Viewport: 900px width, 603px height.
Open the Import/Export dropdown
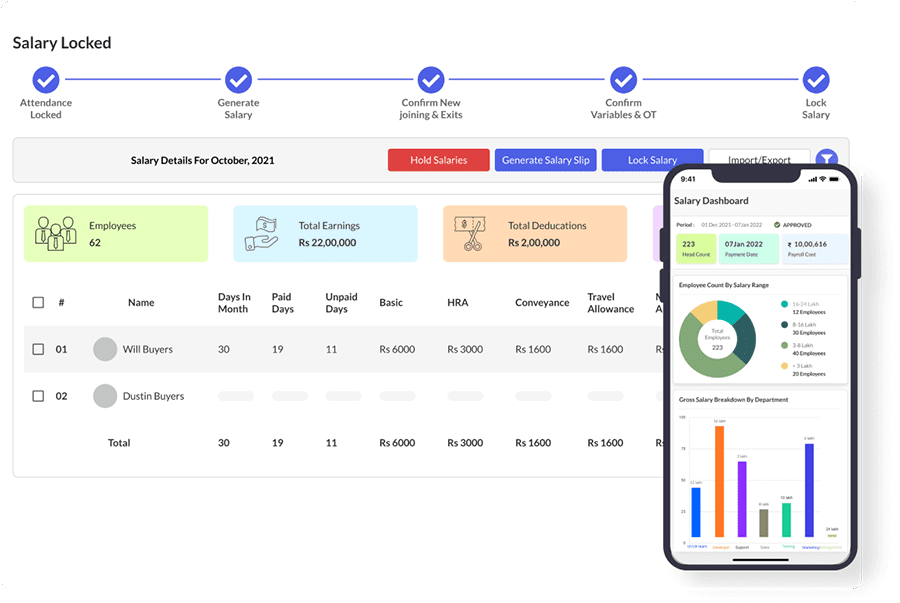[759, 158]
